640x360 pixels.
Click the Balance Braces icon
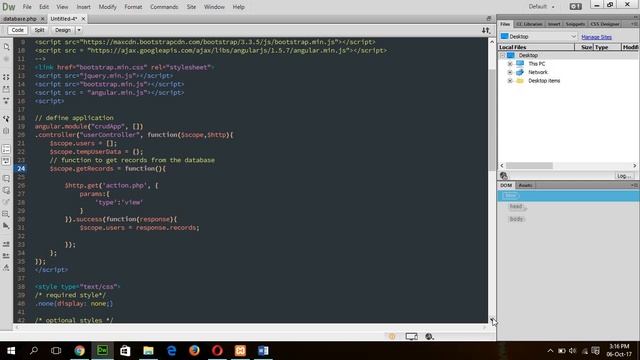(6, 131)
